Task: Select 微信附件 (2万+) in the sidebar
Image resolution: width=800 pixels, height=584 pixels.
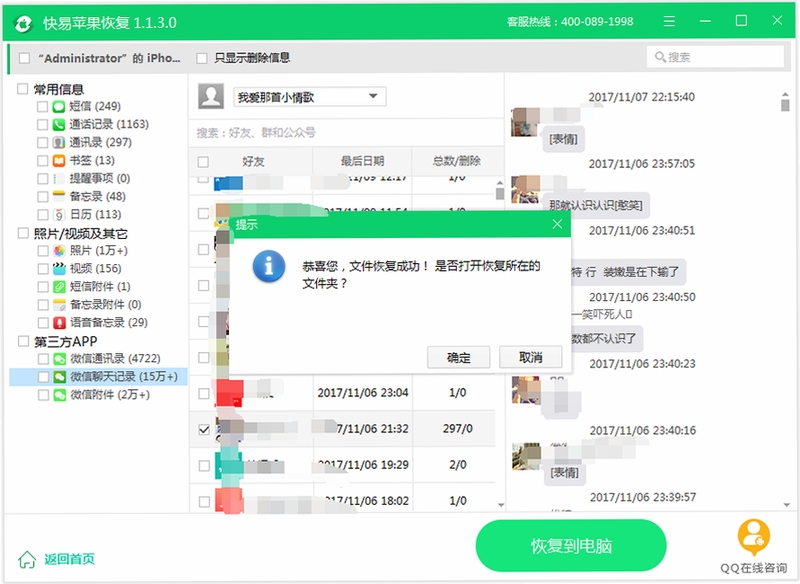Action: coord(110,395)
